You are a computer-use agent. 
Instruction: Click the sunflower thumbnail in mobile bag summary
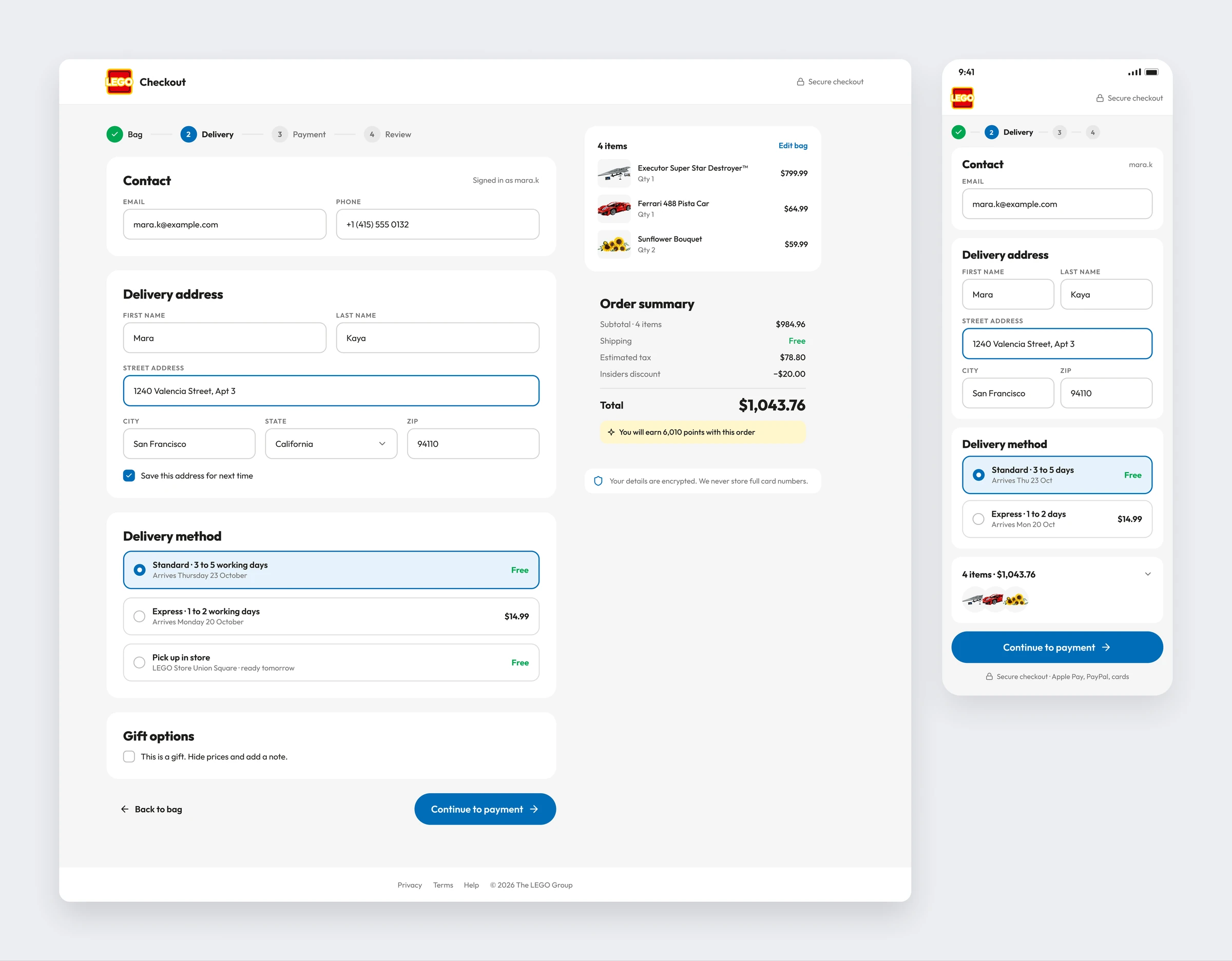click(1016, 599)
